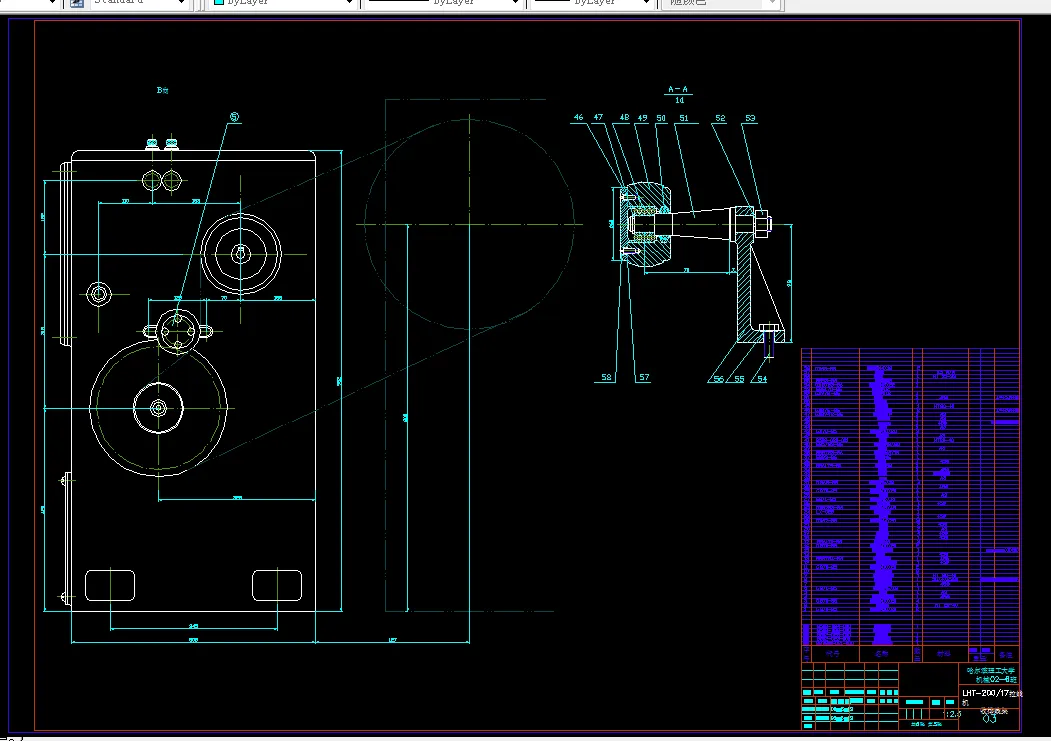Select part number 50 callout
1051x741 pixels.
tap(661, 118)
